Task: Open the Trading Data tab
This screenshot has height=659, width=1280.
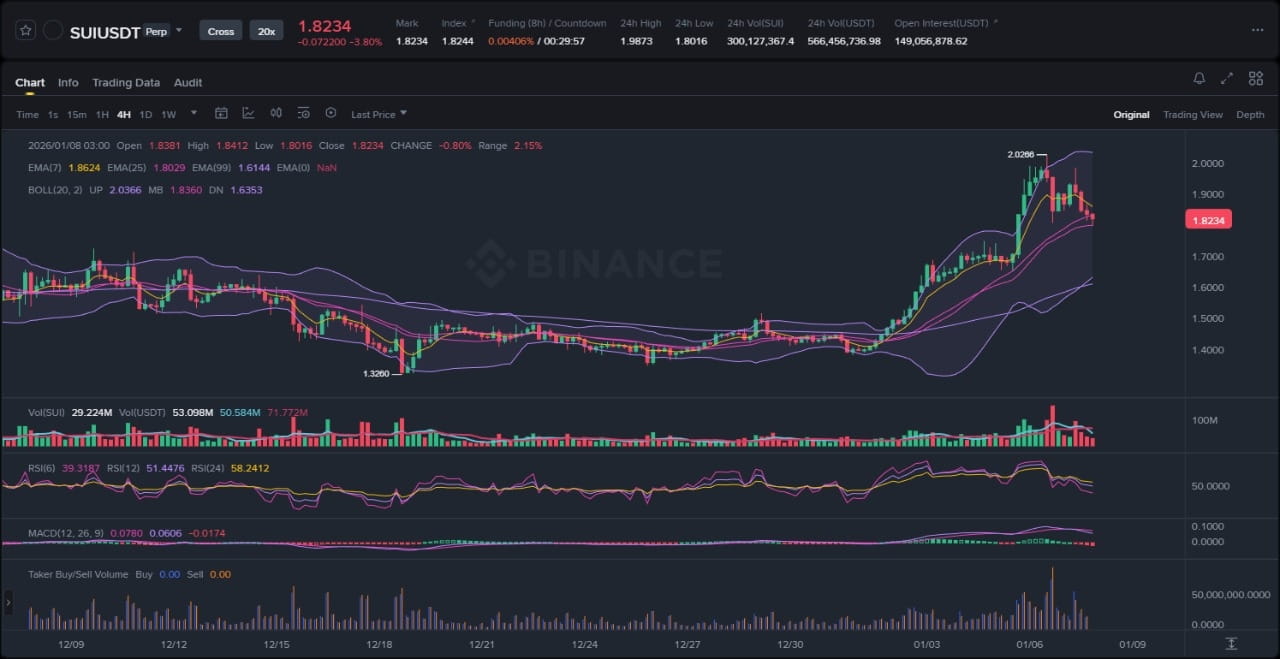Action: (x=126, y=83)
